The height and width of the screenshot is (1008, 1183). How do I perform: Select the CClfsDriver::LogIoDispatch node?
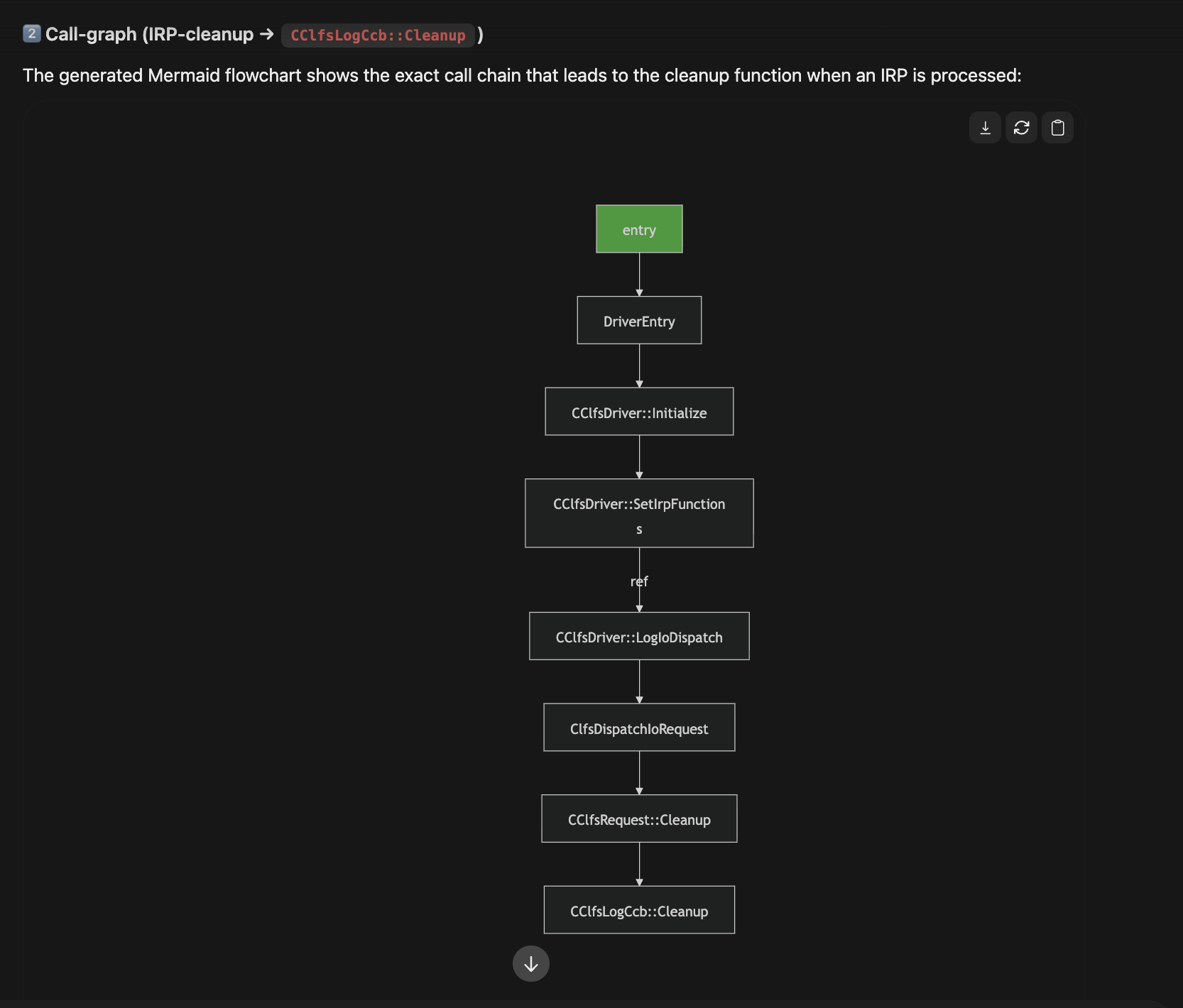click(x=639, y=637)
